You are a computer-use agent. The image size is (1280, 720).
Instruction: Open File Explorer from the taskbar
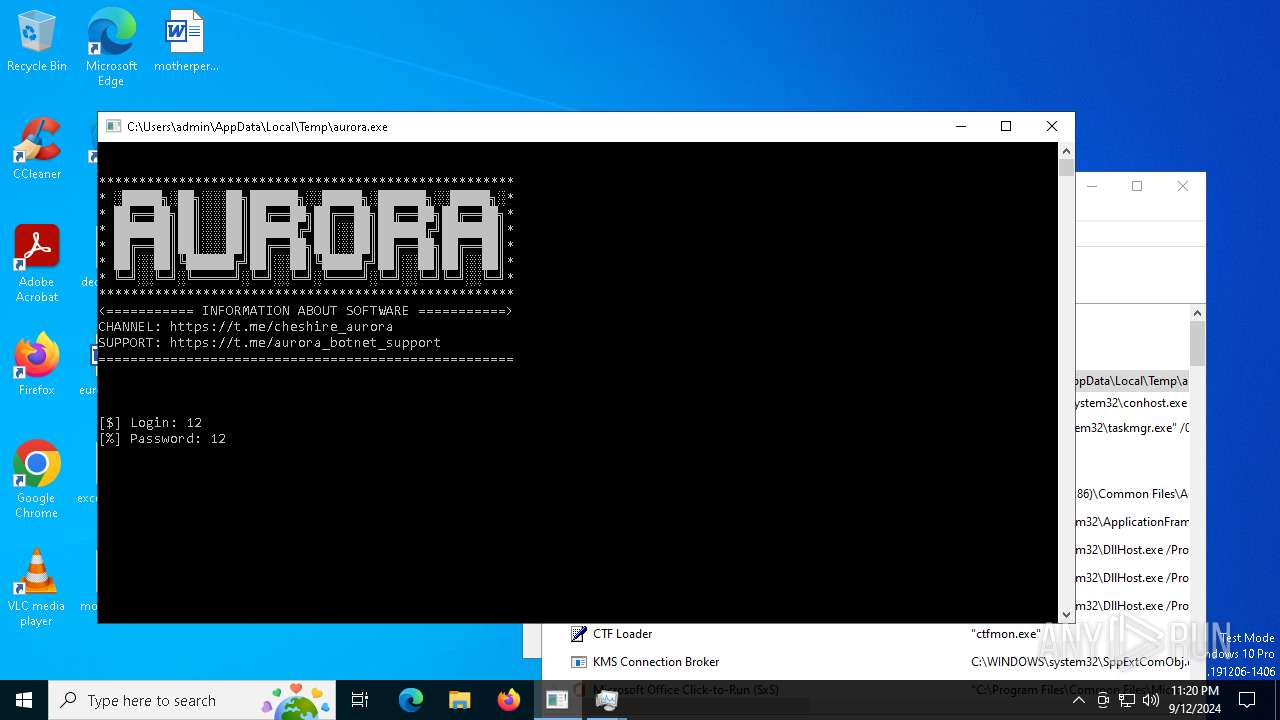coord(459,700)
